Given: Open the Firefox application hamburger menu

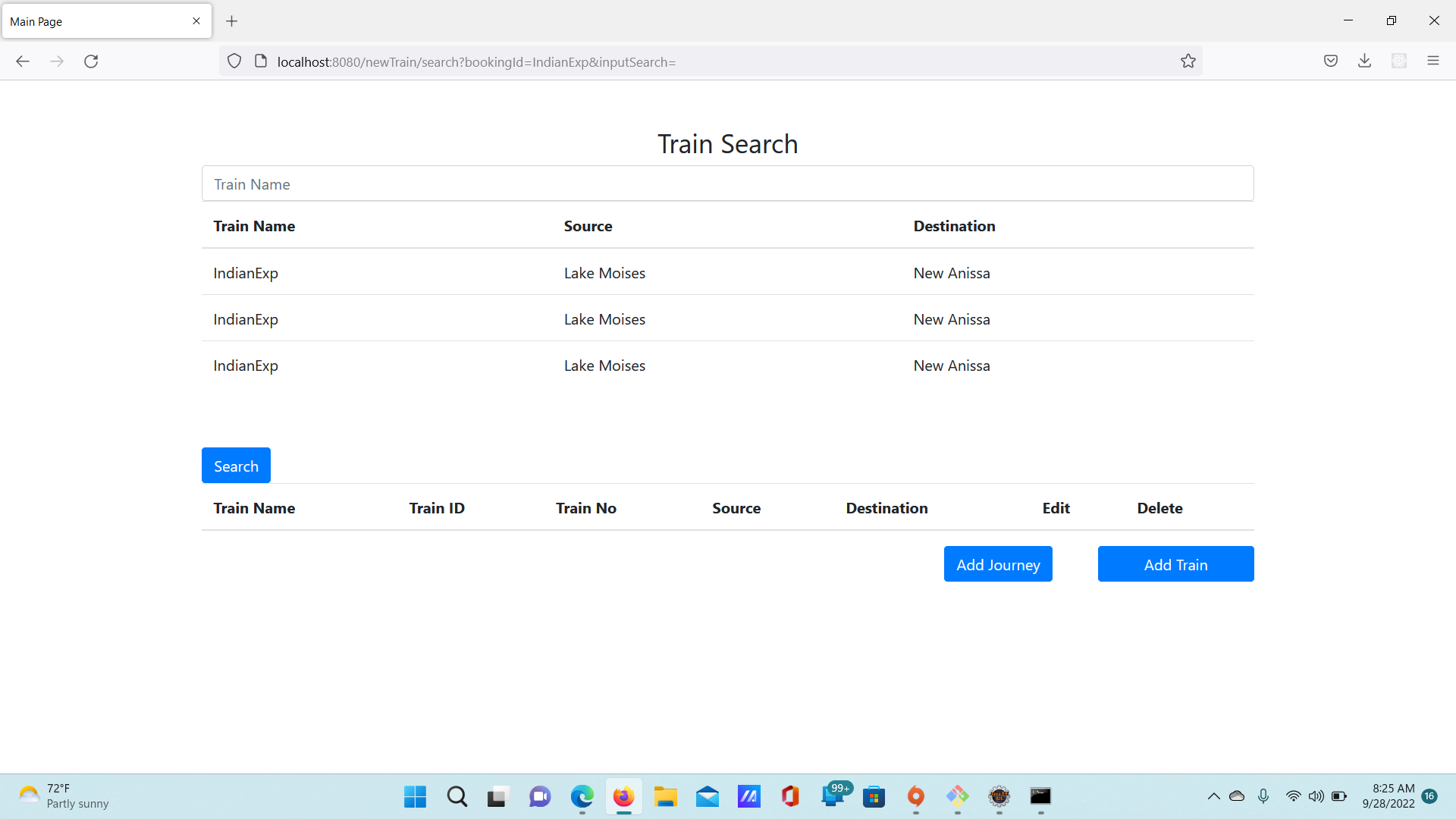Looking at the screenshot, I should pyautogui.click(x=1434, y=60).
